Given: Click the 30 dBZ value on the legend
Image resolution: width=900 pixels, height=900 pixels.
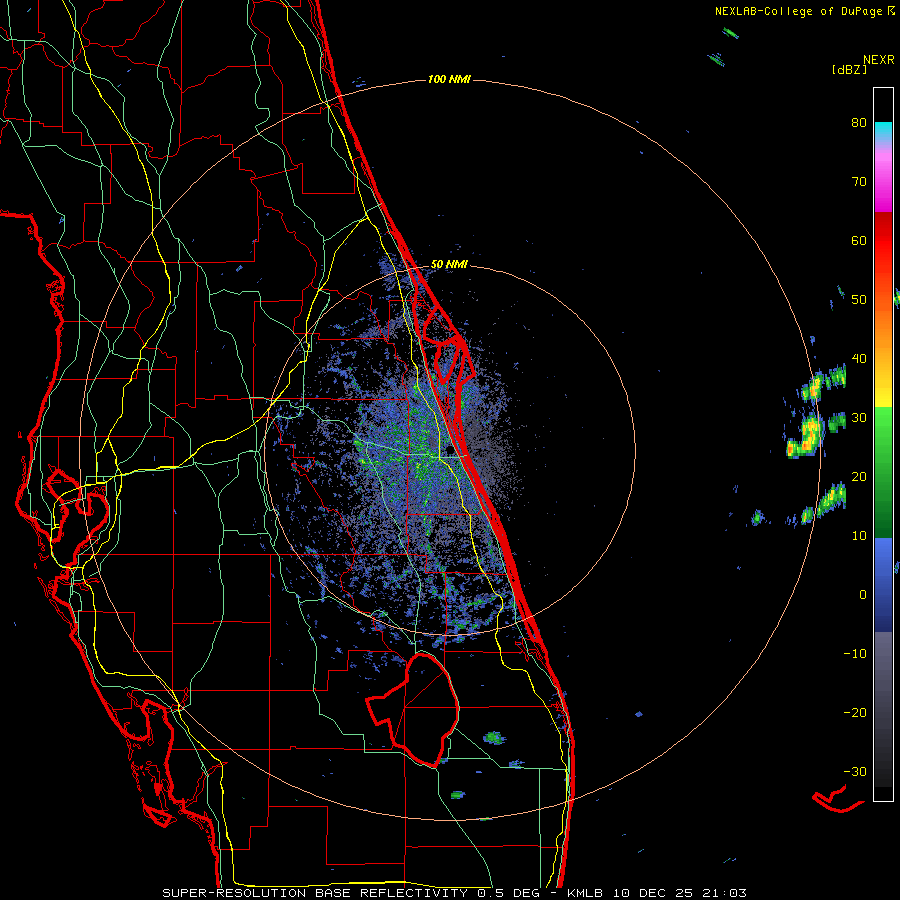Looking at the screenshot, I should 859,417.
